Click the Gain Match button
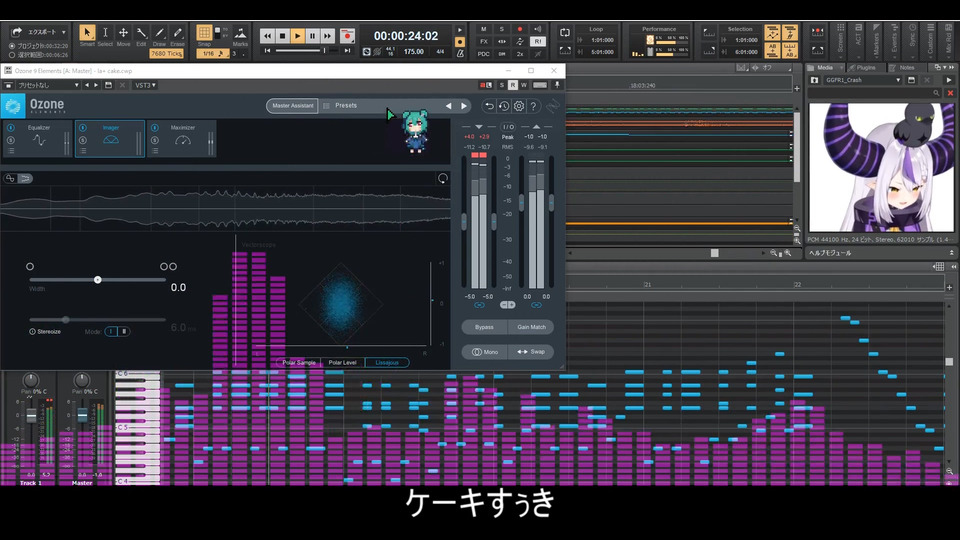The height and width of the screenshot is (540, 960). [x=531, y=327]
